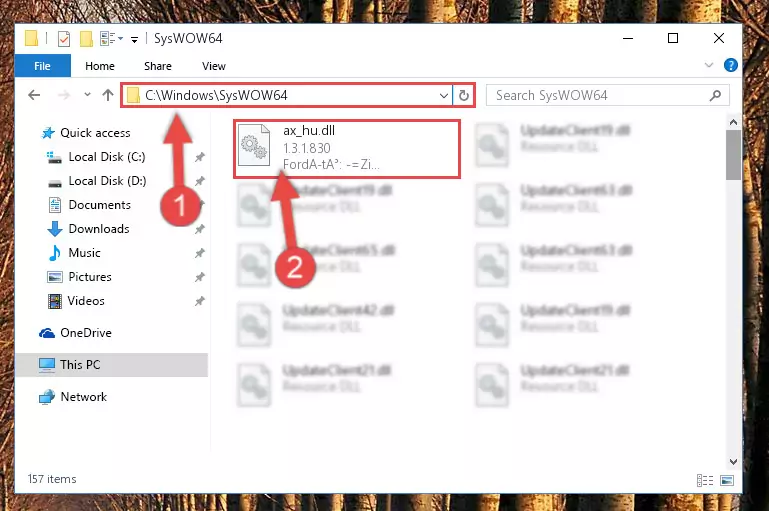Click the vertical scrollbar thumb

tap(733, 155)
